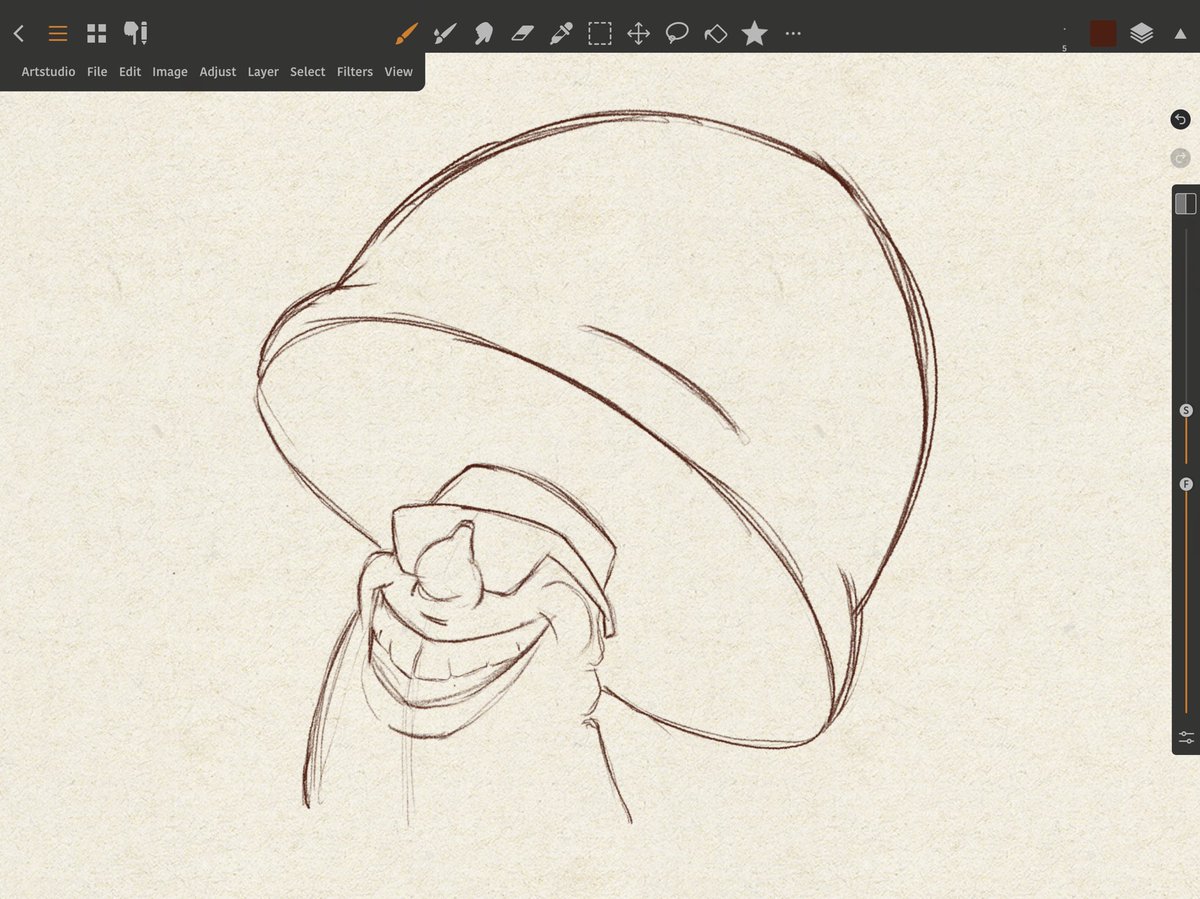Open the brush size indicator

1064,38
